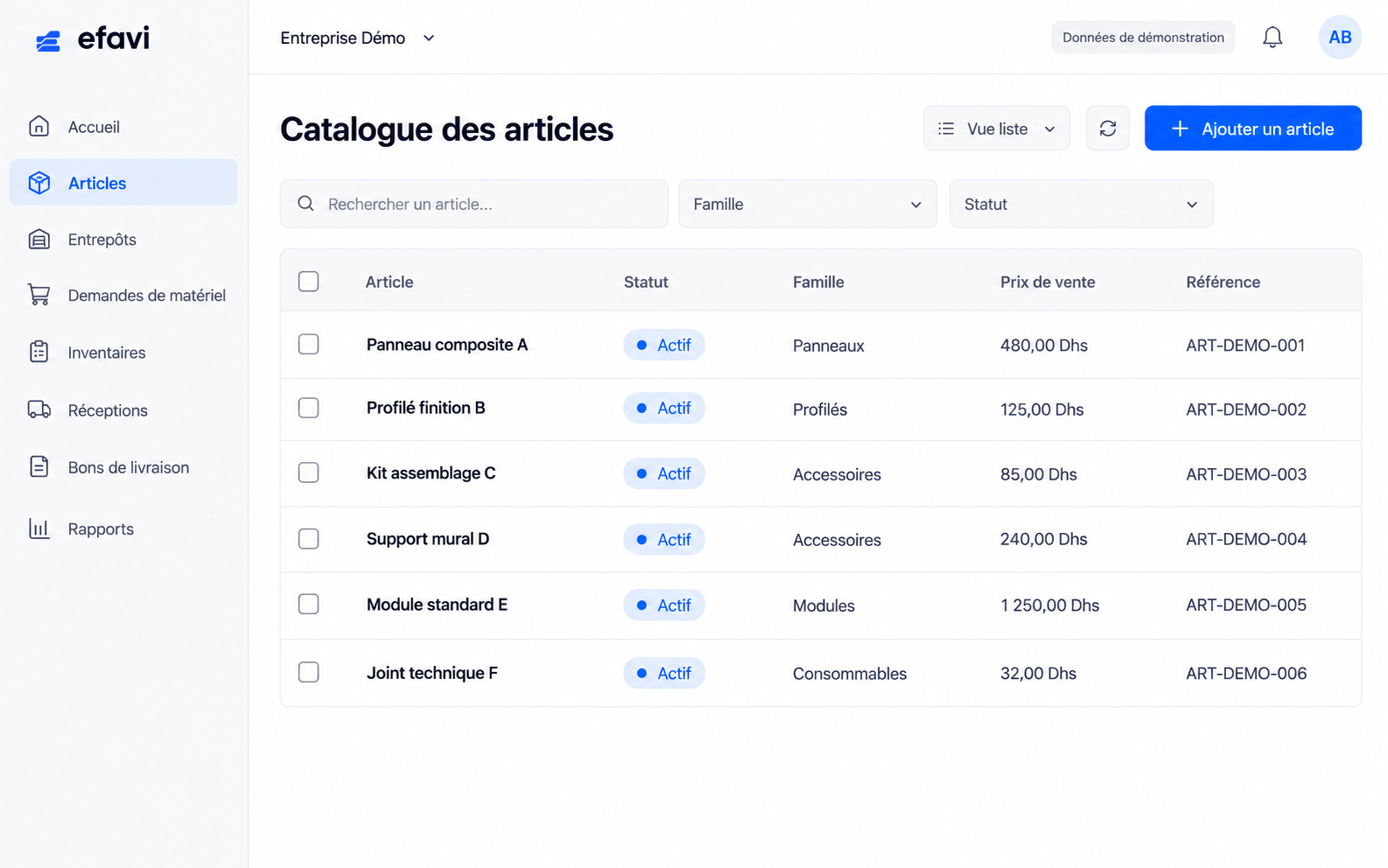Click the Accueil home icon
1388x868 pixels.
click(x=39, y=126)
